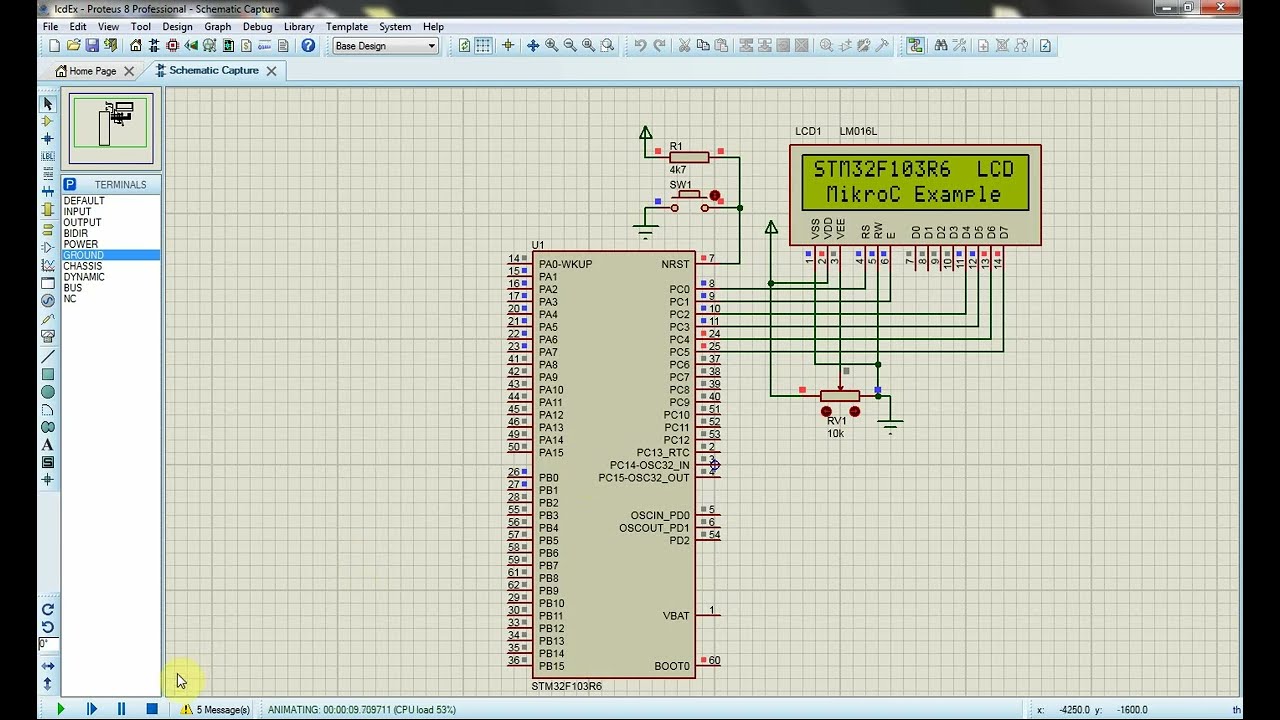The width and height of the screenshot is (1280, 720).
Task: Click the U1 STM32F103R6 chip body
Action: [x=614, y=465]
